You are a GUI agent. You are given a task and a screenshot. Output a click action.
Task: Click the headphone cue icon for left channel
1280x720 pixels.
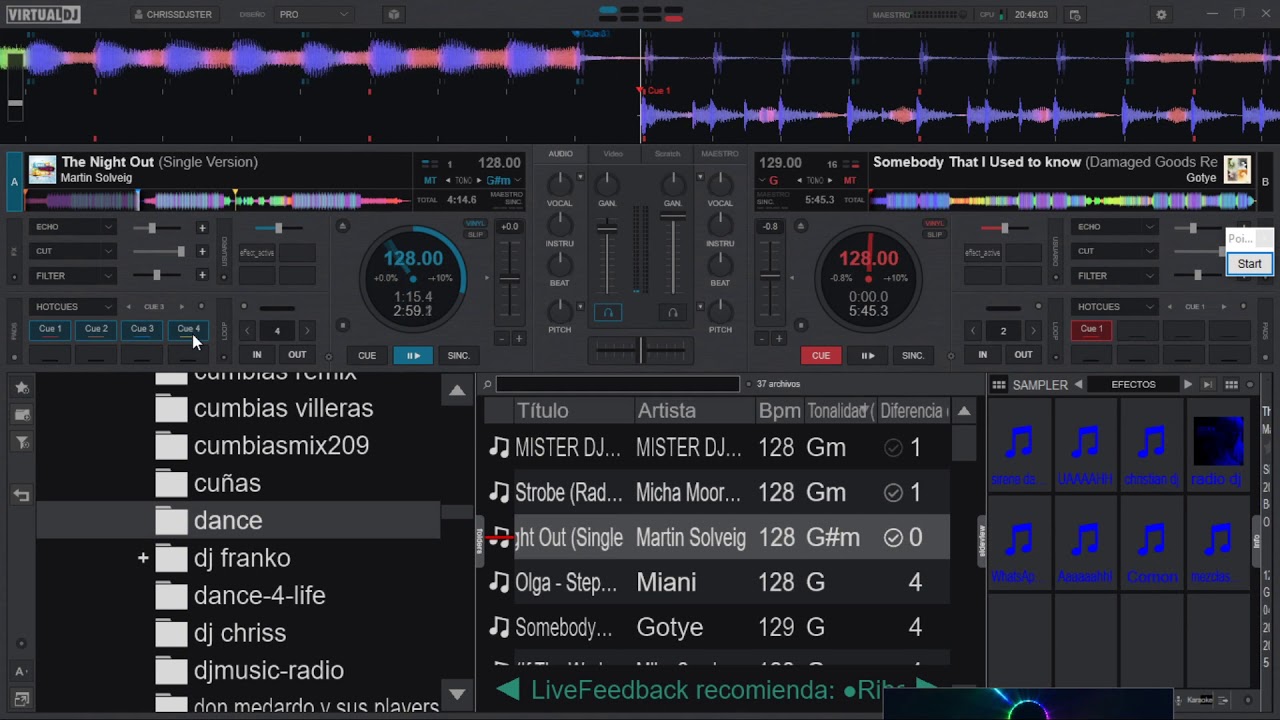(x=607, y=312)
